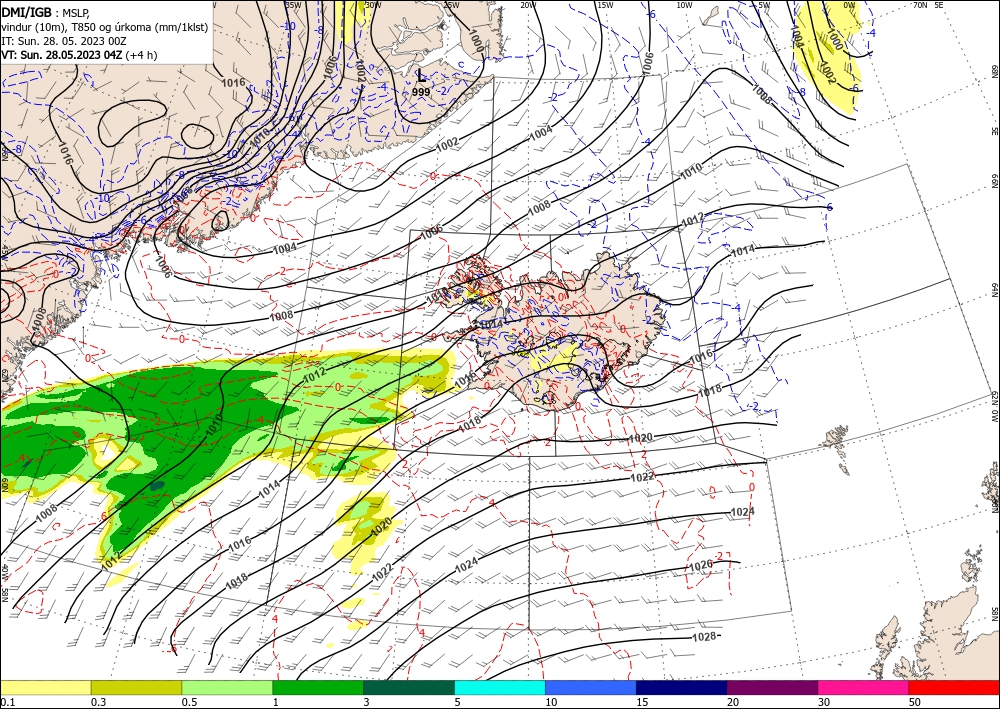Click the pink 30 mm legend swatch
Screen dimensions: 1000x709
pos(864,687)
